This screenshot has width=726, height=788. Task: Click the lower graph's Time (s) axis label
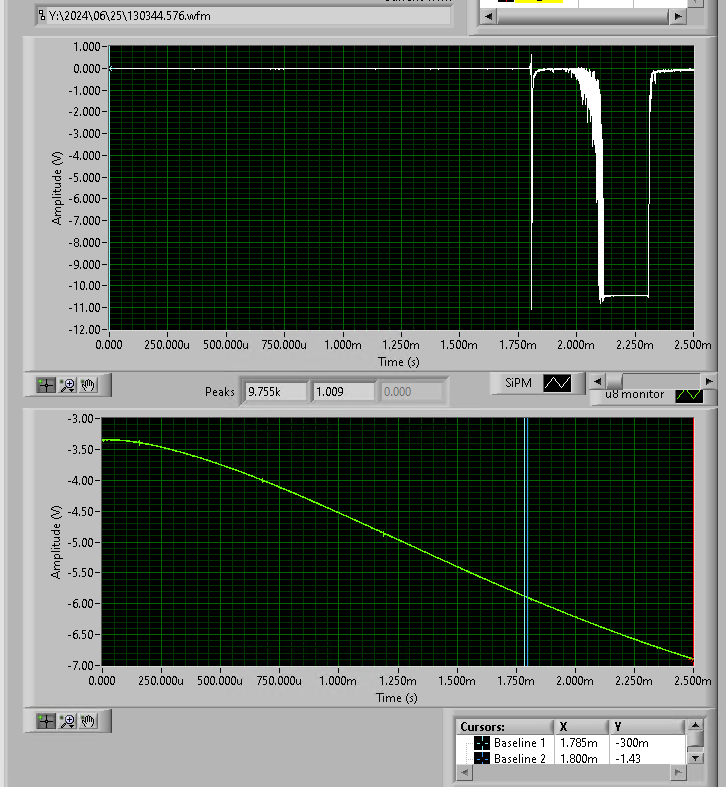click(x=396, y=698)
